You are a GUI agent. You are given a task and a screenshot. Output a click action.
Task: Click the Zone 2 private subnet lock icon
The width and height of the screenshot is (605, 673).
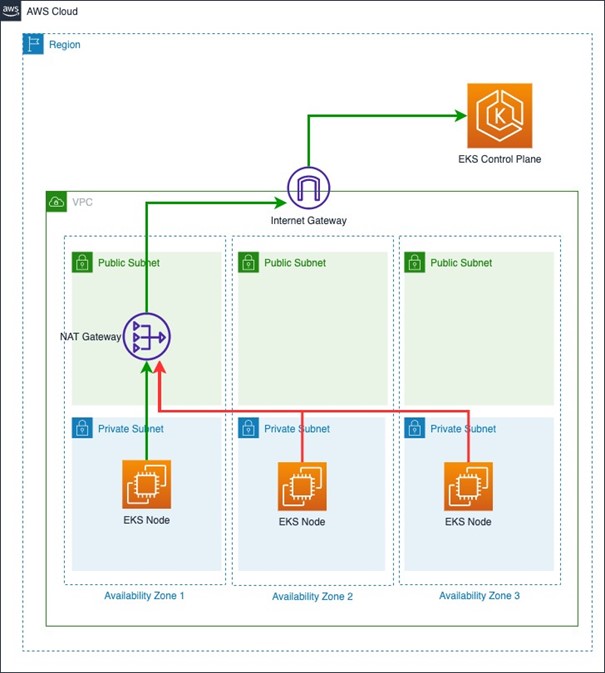click(x=248, y=428)
